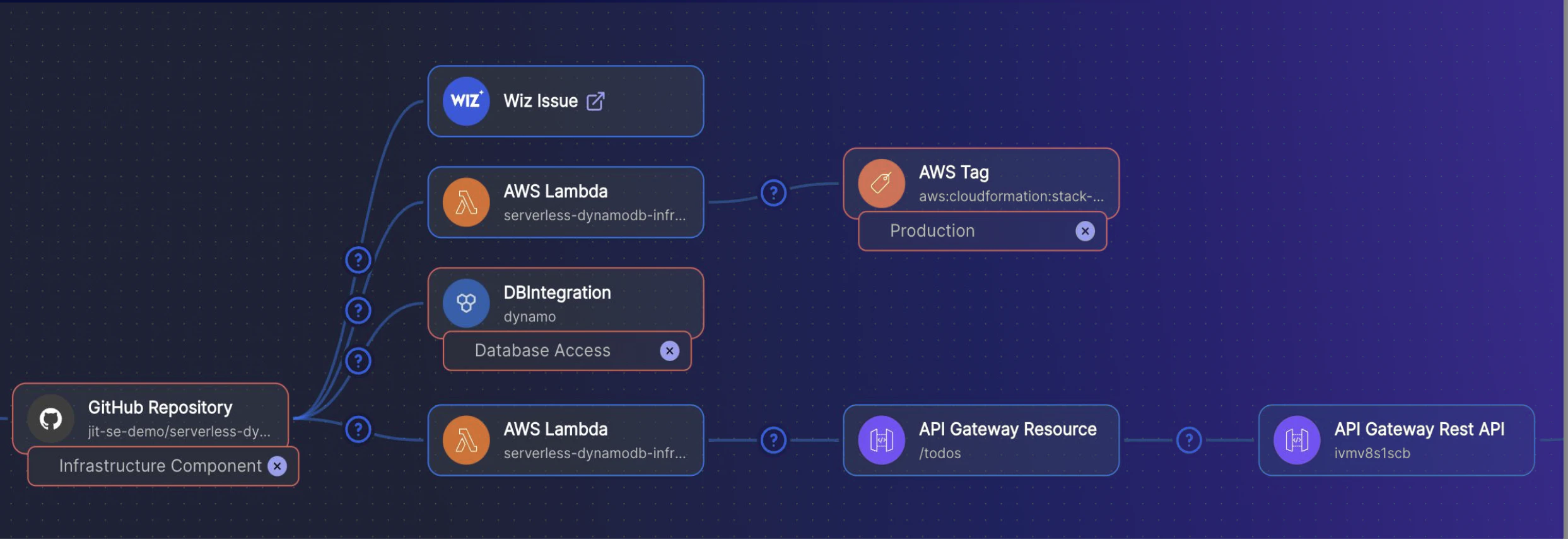Remove the Database Access tag
This screenshot has width=1568, height=539.
pyautogui.click(x=670, y=351)
